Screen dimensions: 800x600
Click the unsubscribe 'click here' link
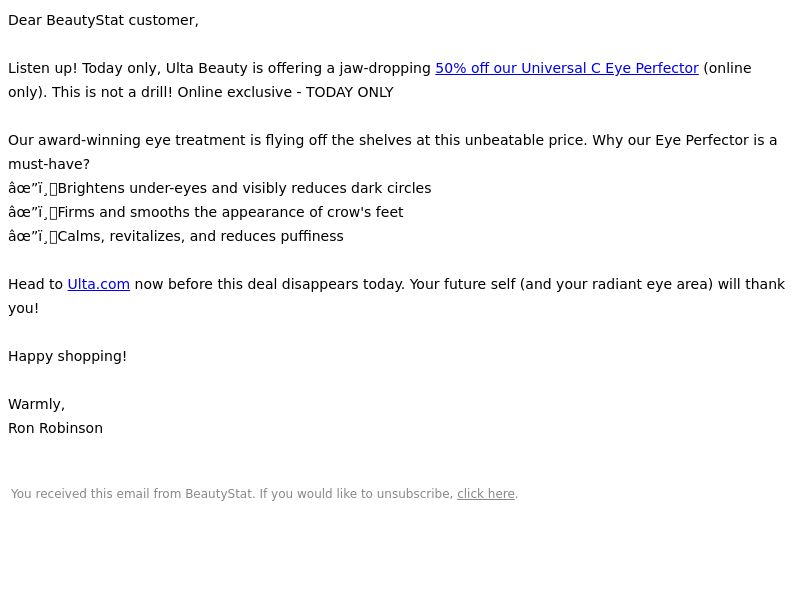coord(486,494)
